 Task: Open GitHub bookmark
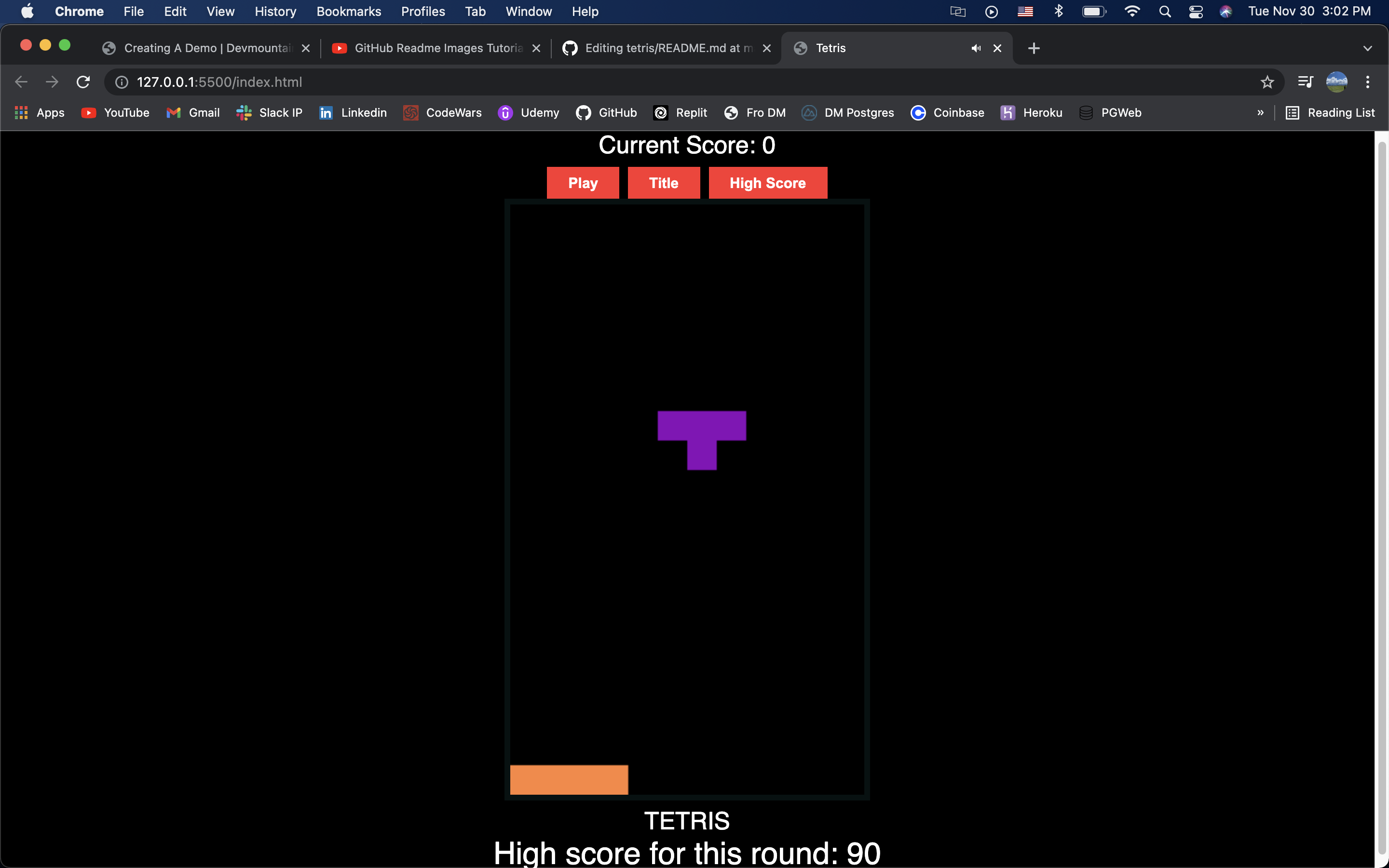[x=606, y=112]
